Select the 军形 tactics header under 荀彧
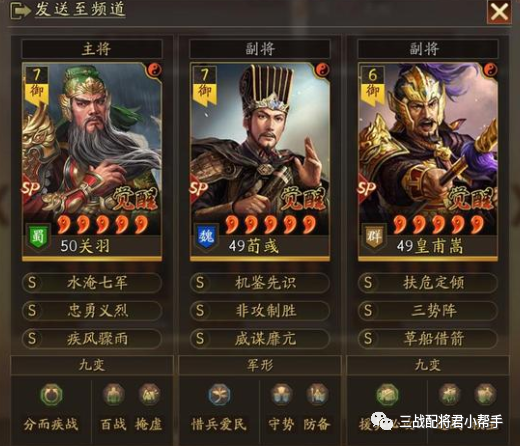 (x=260, y=365)
